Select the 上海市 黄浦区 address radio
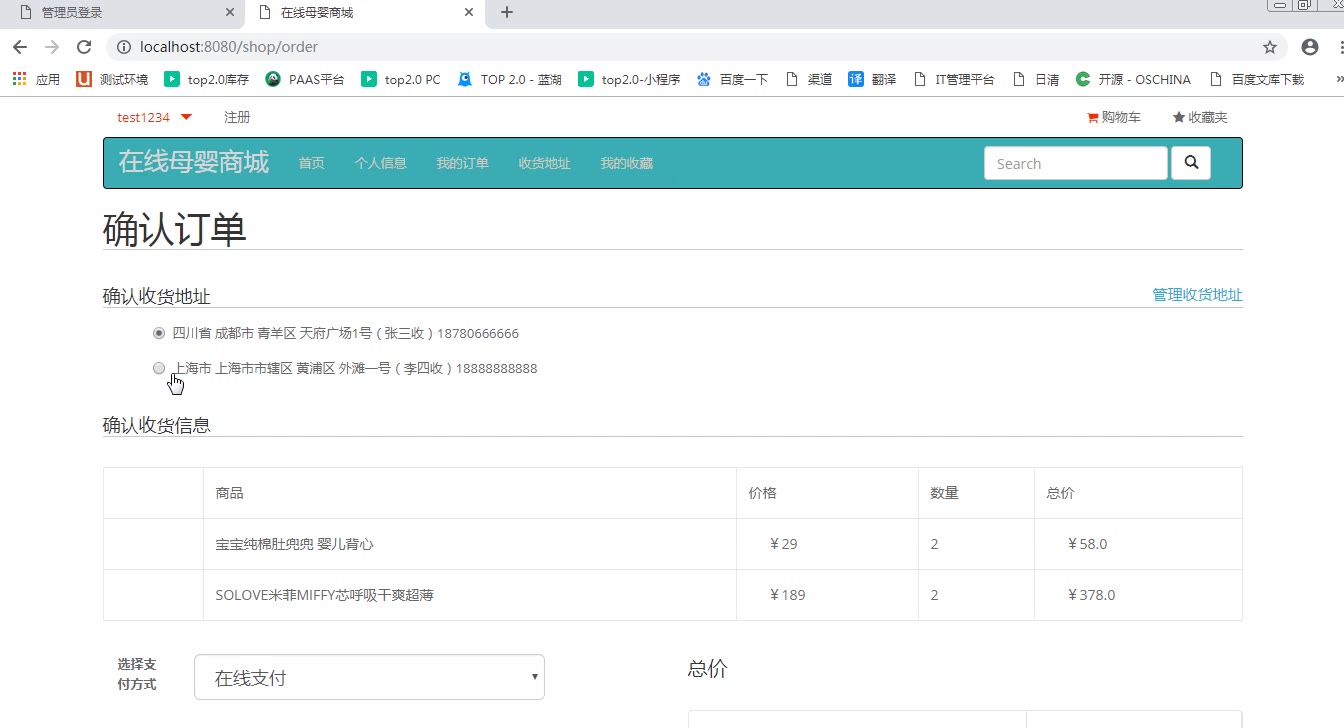 [159, 368]
